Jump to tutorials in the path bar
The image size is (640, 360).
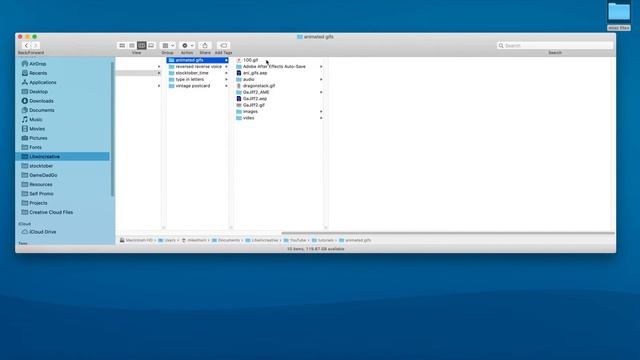pos(323,240)
